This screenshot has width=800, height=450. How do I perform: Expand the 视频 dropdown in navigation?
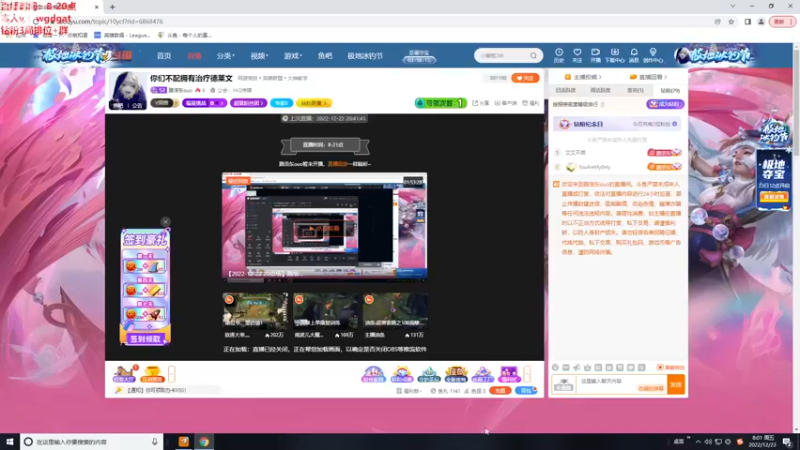pyautogui.click(x=259, y=56)
